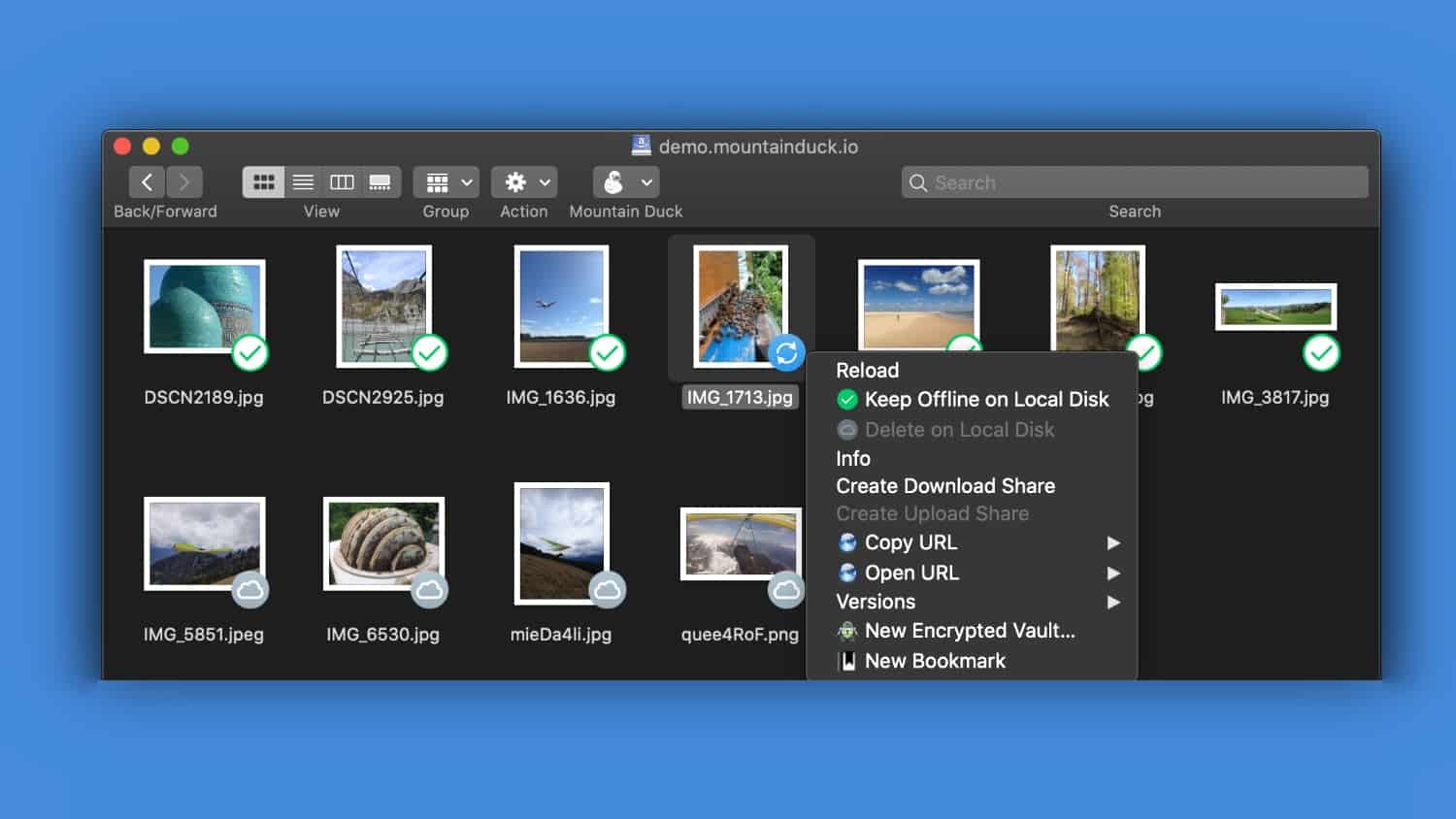Select Create Download Share menu item
The width and height of the screenshot is (1456, 819).
[x=944, y=486]
